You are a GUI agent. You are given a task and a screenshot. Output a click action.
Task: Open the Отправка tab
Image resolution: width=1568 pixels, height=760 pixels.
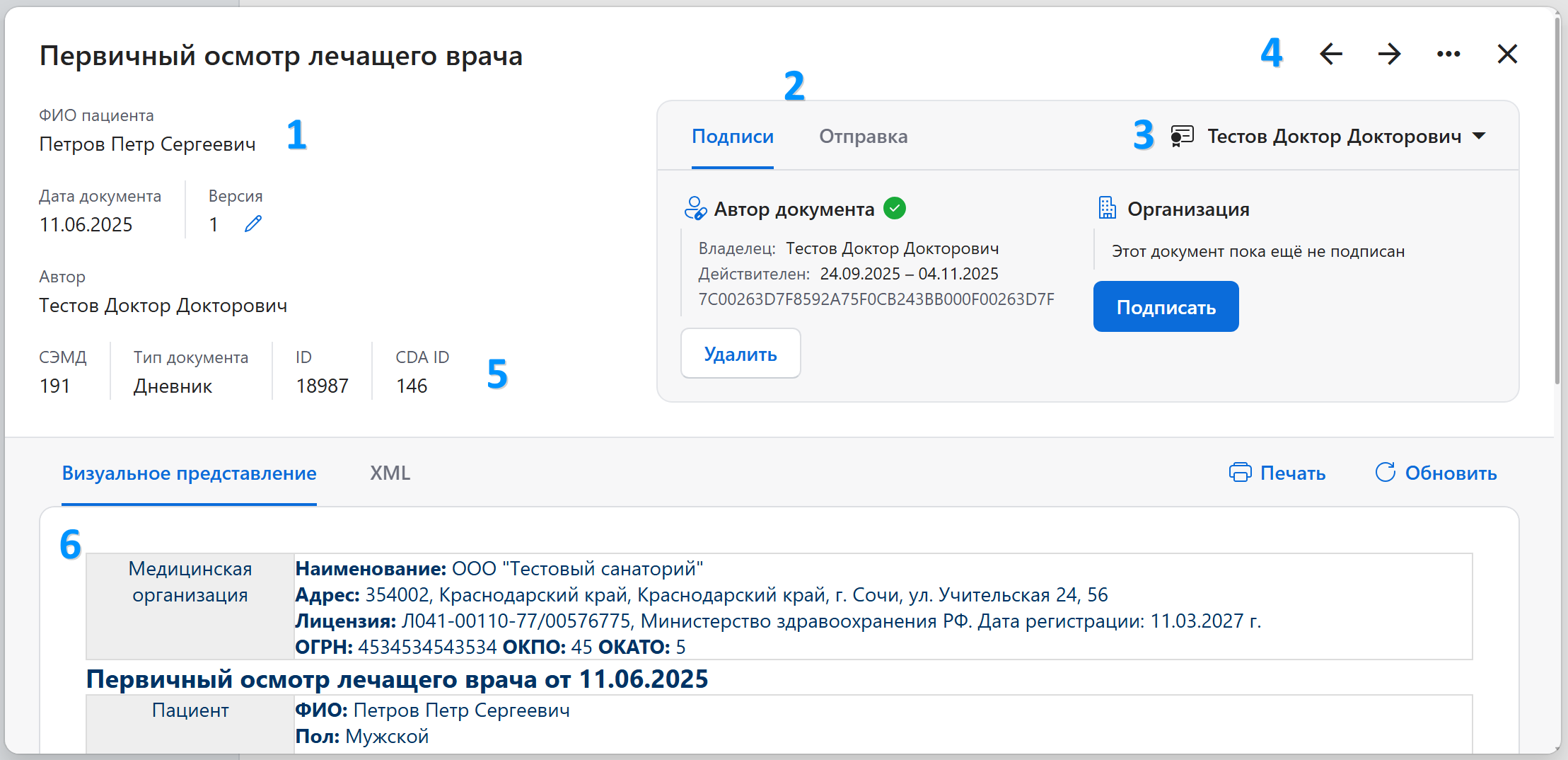coord(863,137)
